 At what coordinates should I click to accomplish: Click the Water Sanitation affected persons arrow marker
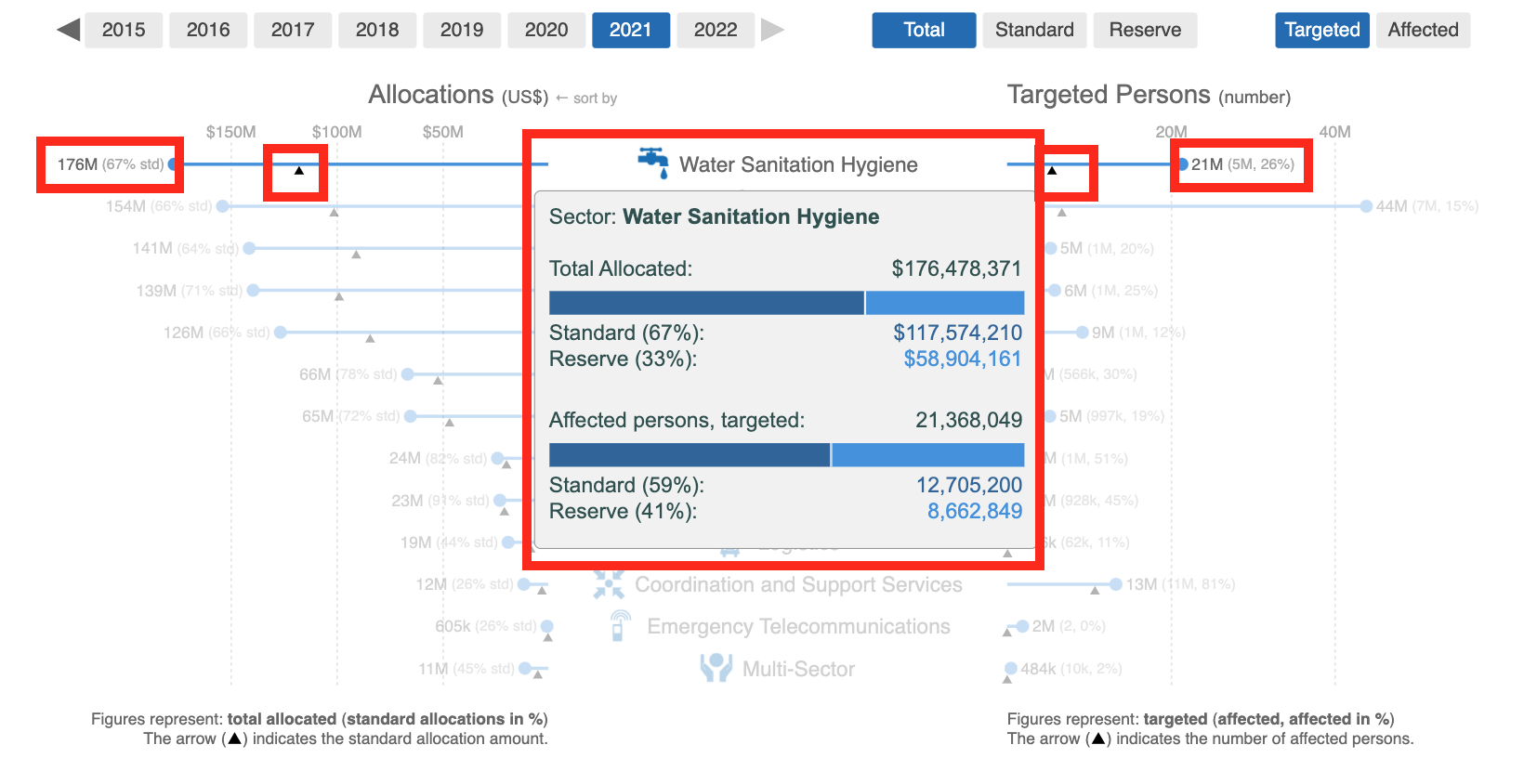1052,171
